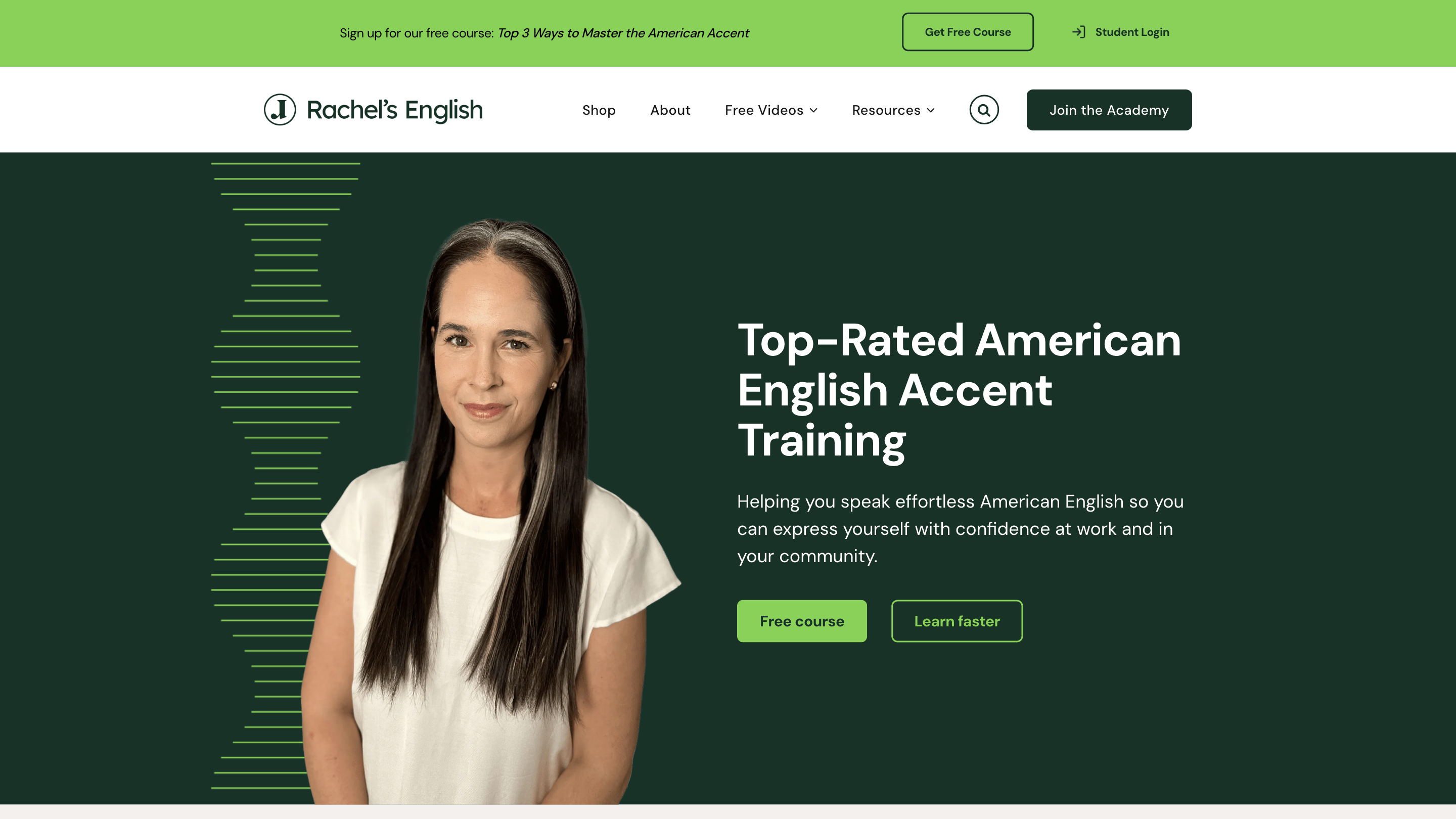The width and height of the screenshot is (1456, 819).
Task: Click the green Free course button
Action: click(x=801, y=621)
